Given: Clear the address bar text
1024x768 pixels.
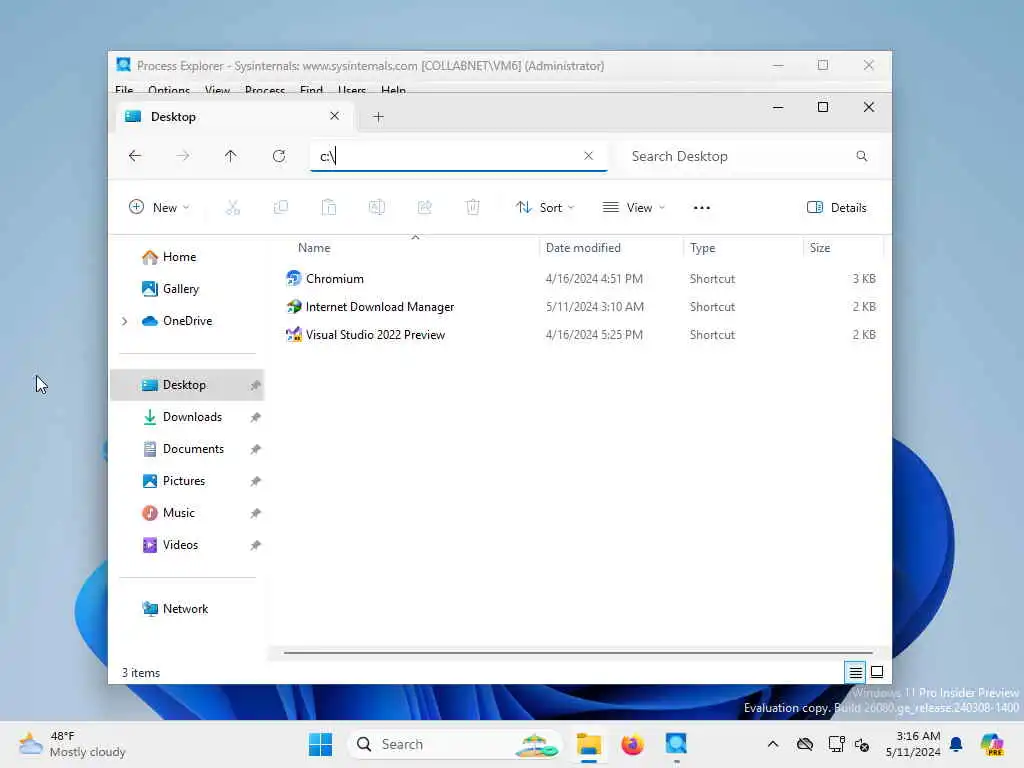Looking at the screenshot, I should [x=588, y=155].
